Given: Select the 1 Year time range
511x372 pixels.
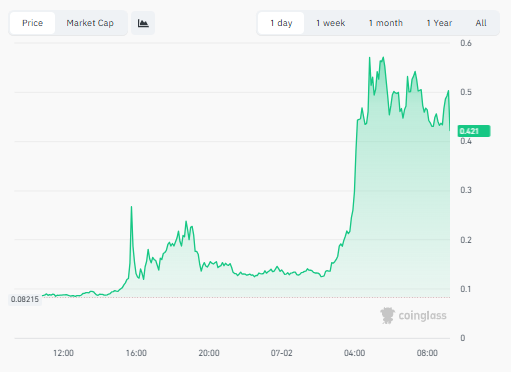Looking at the screenshot, I should tap(439, 23).
